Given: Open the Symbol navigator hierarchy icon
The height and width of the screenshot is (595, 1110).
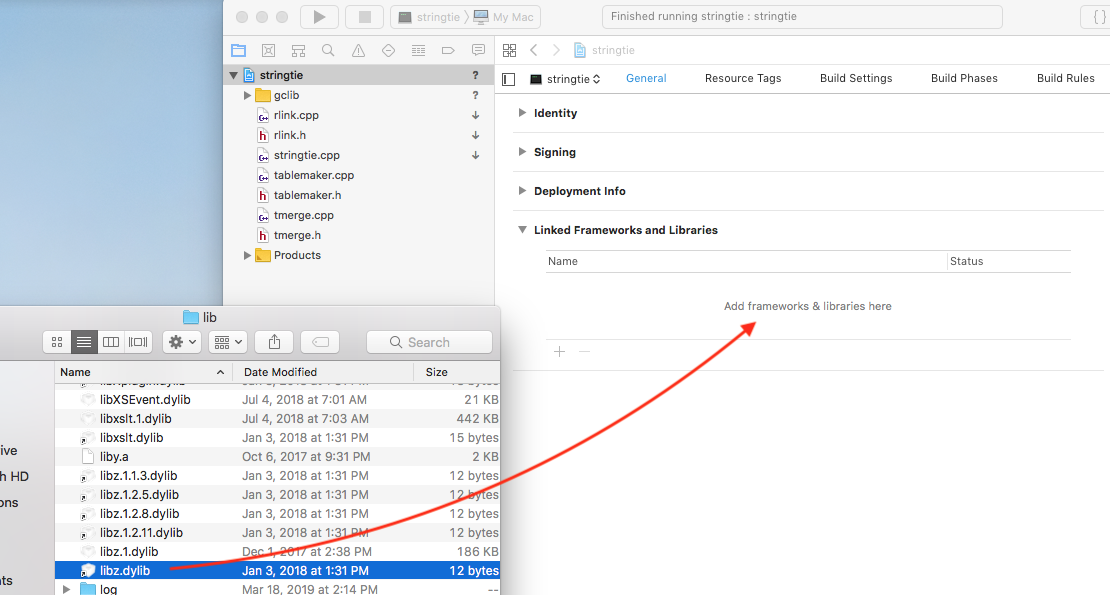Looking at the screenshot, I should point(298,50).
